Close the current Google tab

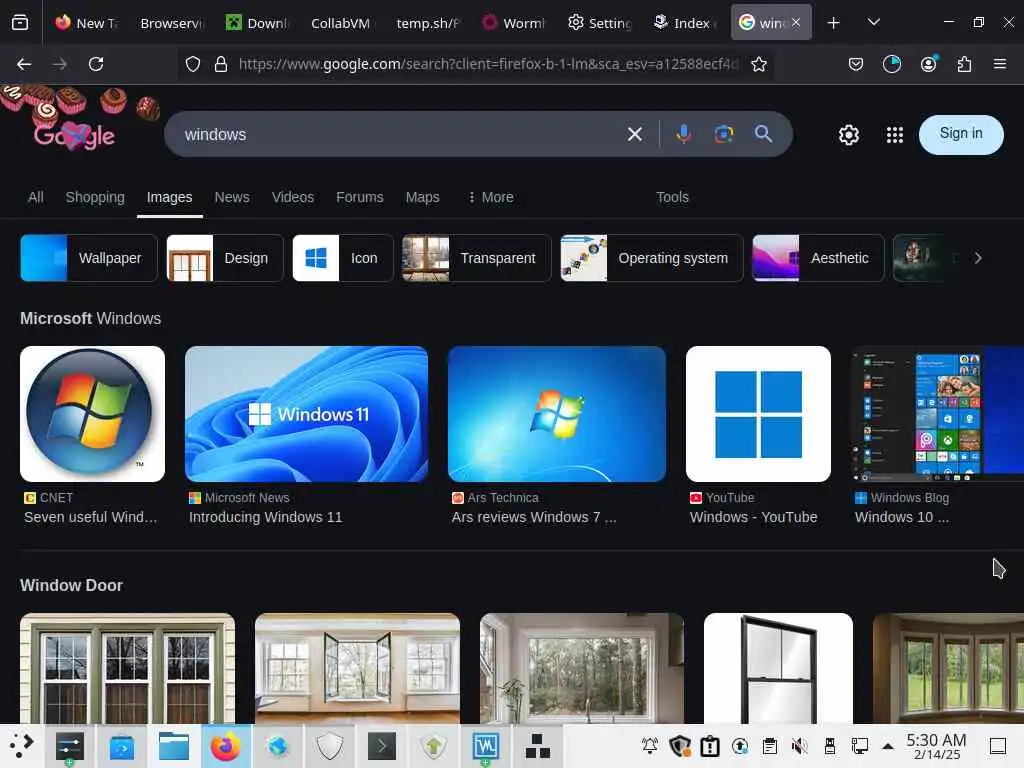(x=795, y=22)
